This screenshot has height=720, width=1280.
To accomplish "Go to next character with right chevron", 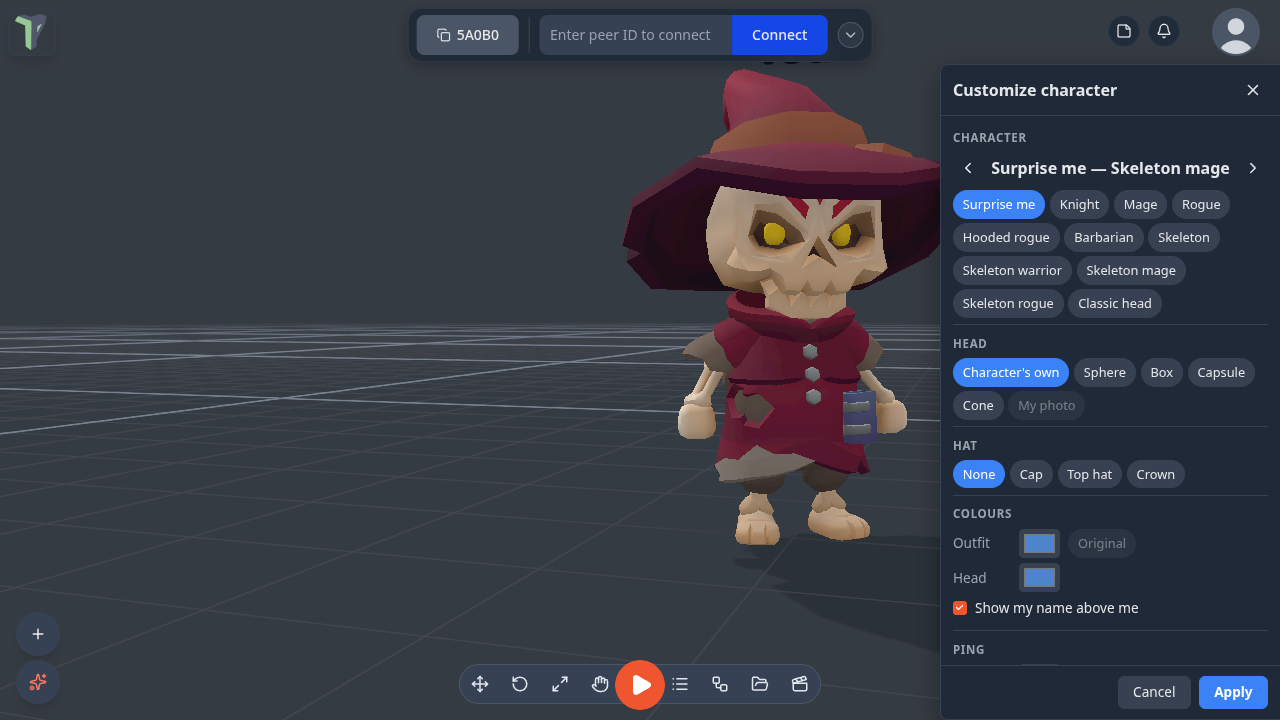I will coord(1253,168).
